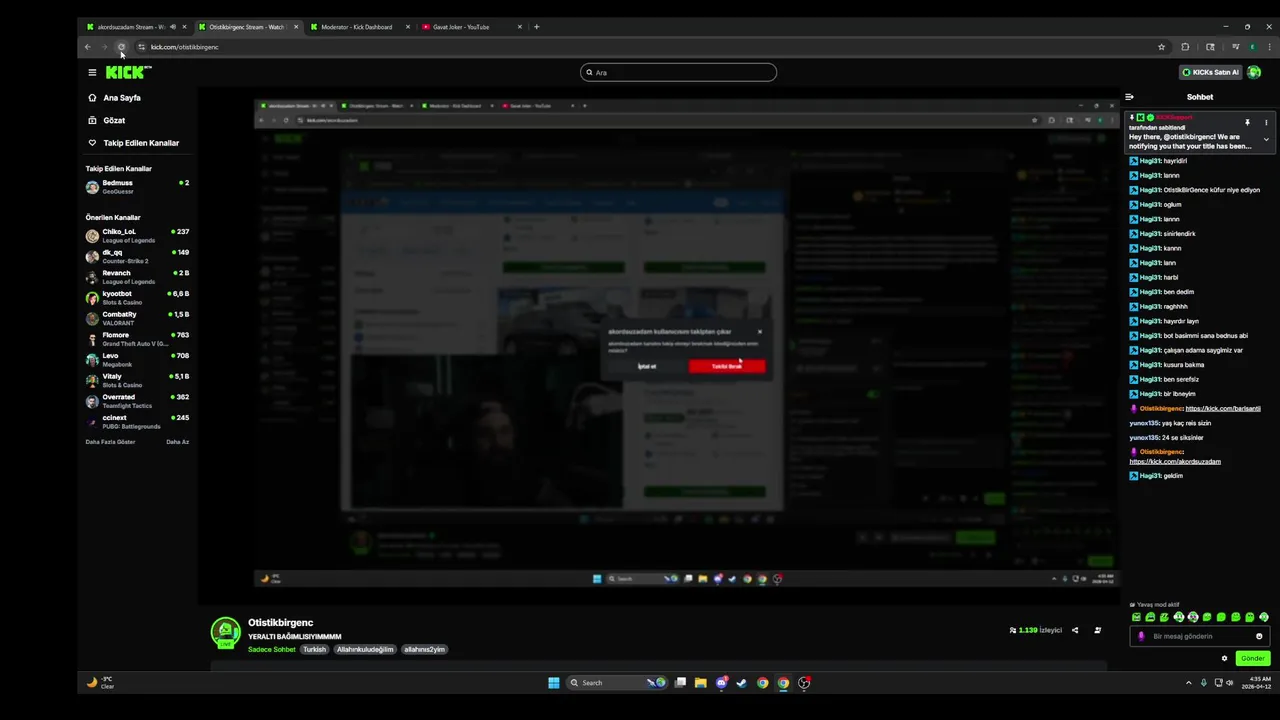Open Chiko_LoL recommended channel
Image resolution: width=1280 pixels, height=720 pixels.
137,236
